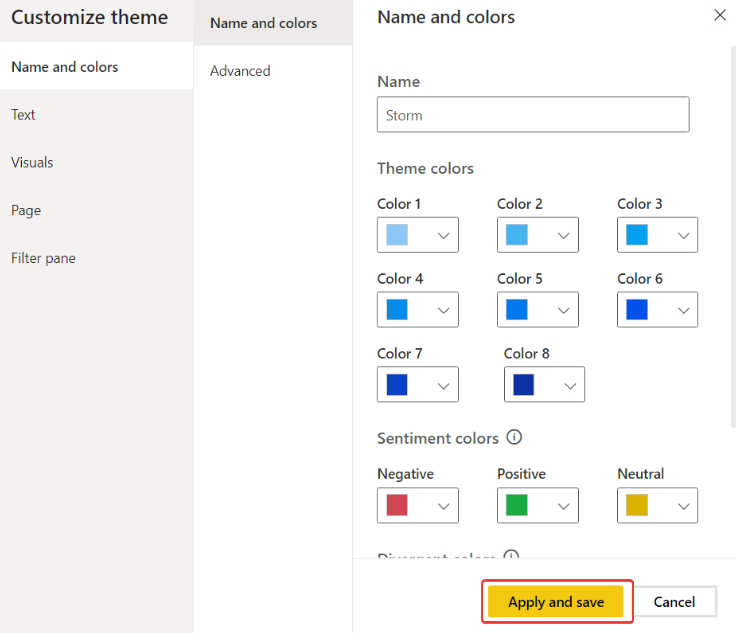736x633 pixels.
Task: Open the Color 6 dropdown arrow
Action: click(x=683, y=310)
